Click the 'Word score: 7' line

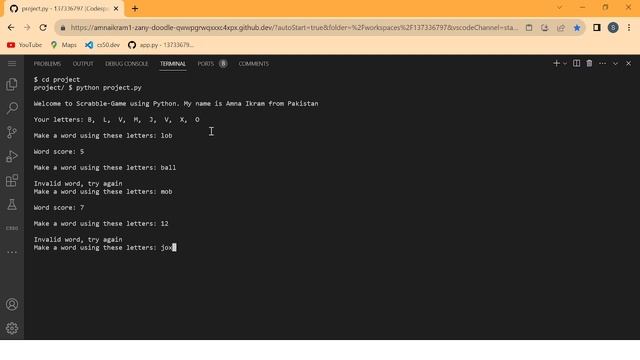(x=59, y=208)
